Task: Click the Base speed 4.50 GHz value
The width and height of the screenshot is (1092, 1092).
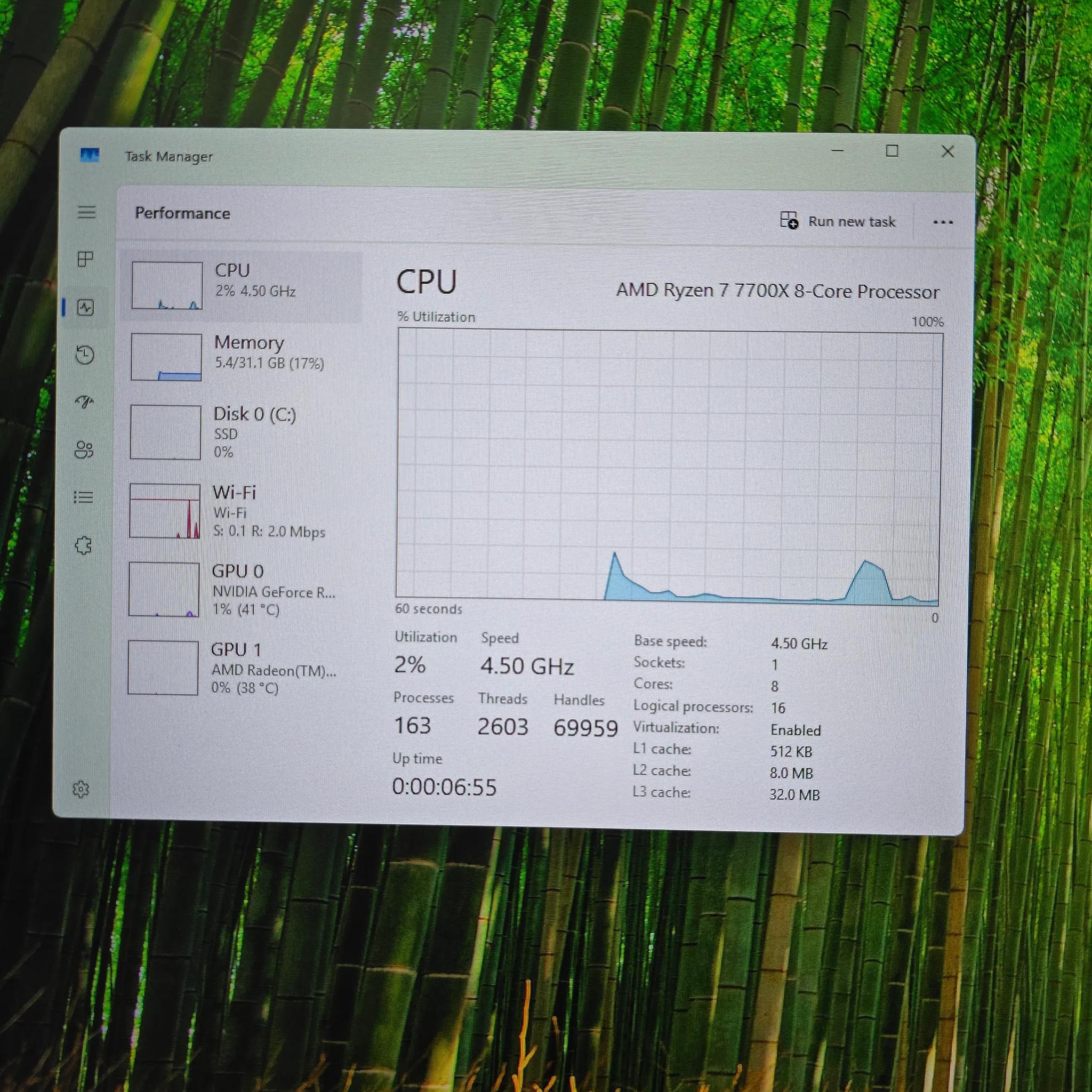Action: tap(799, 644)
